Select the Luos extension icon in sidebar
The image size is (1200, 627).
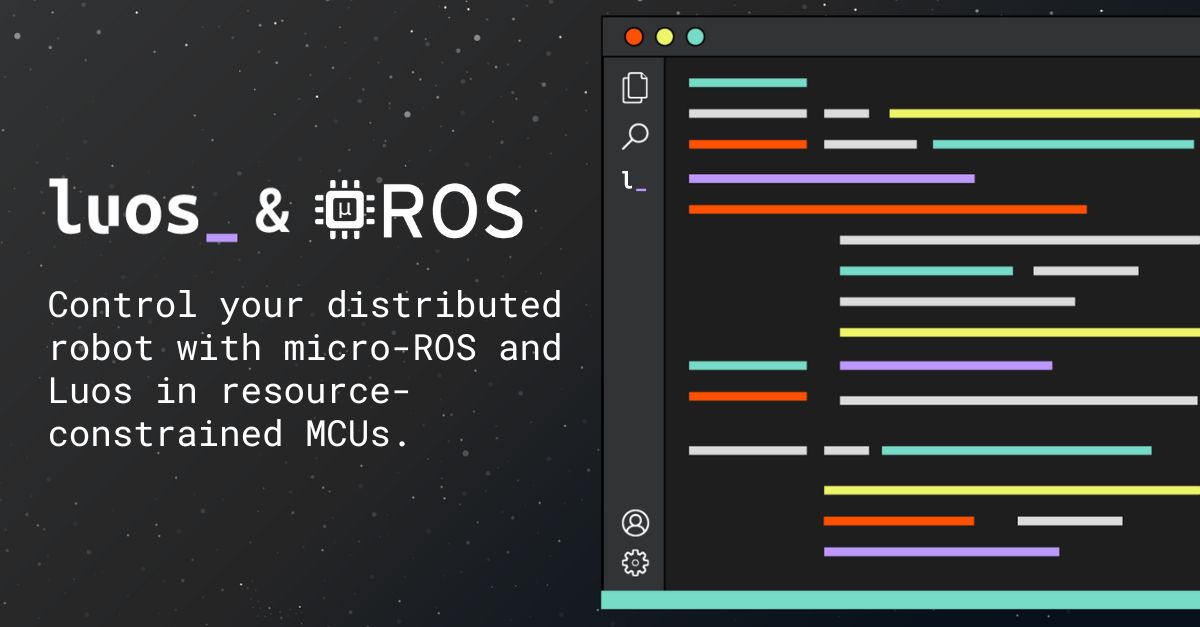pyautogui.click(x=633, y=181)
